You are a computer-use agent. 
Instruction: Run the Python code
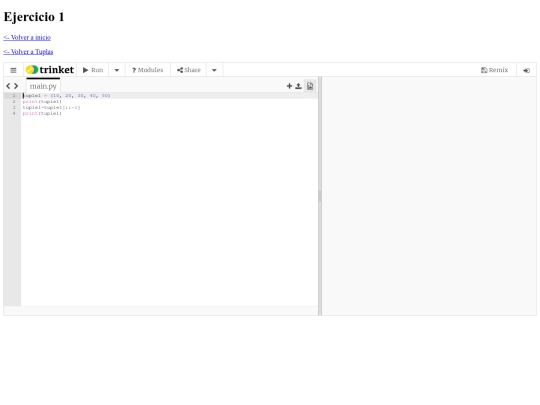pos(93,70)
